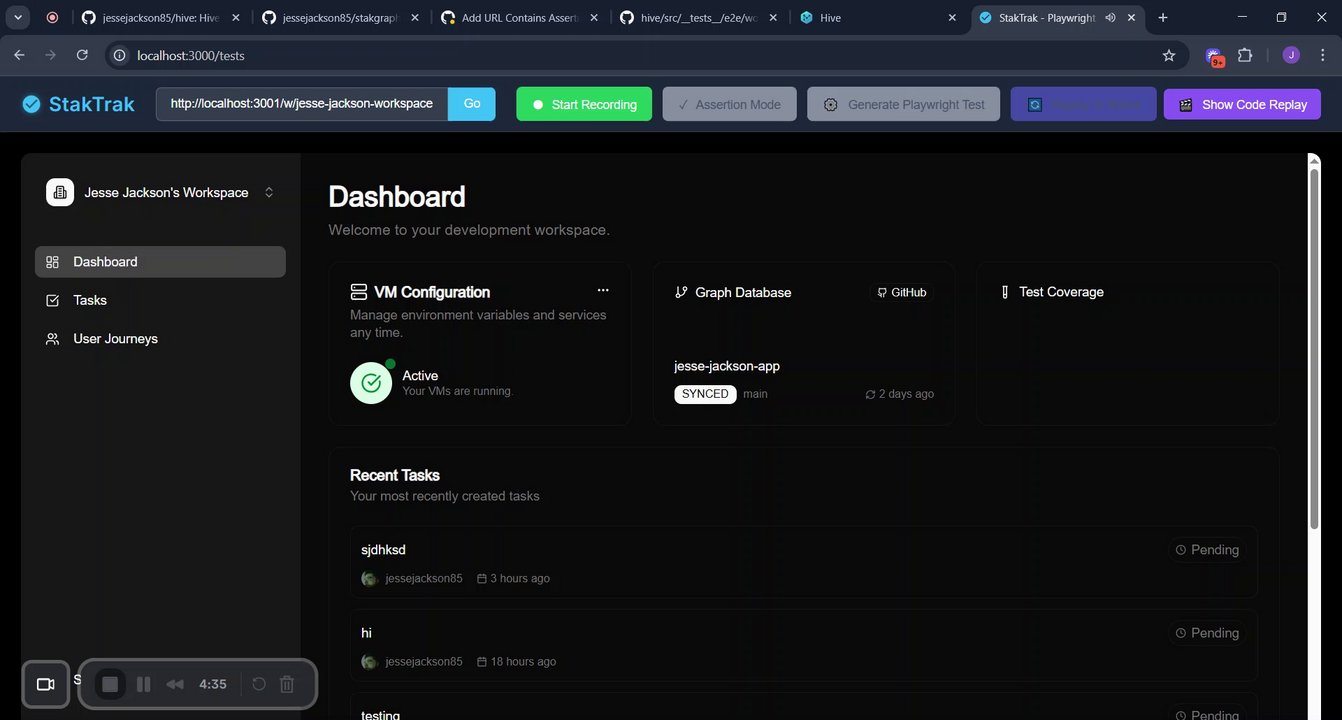Click the workspace building icon
This screenshot has height=720, width=1342.
(60, 192)
